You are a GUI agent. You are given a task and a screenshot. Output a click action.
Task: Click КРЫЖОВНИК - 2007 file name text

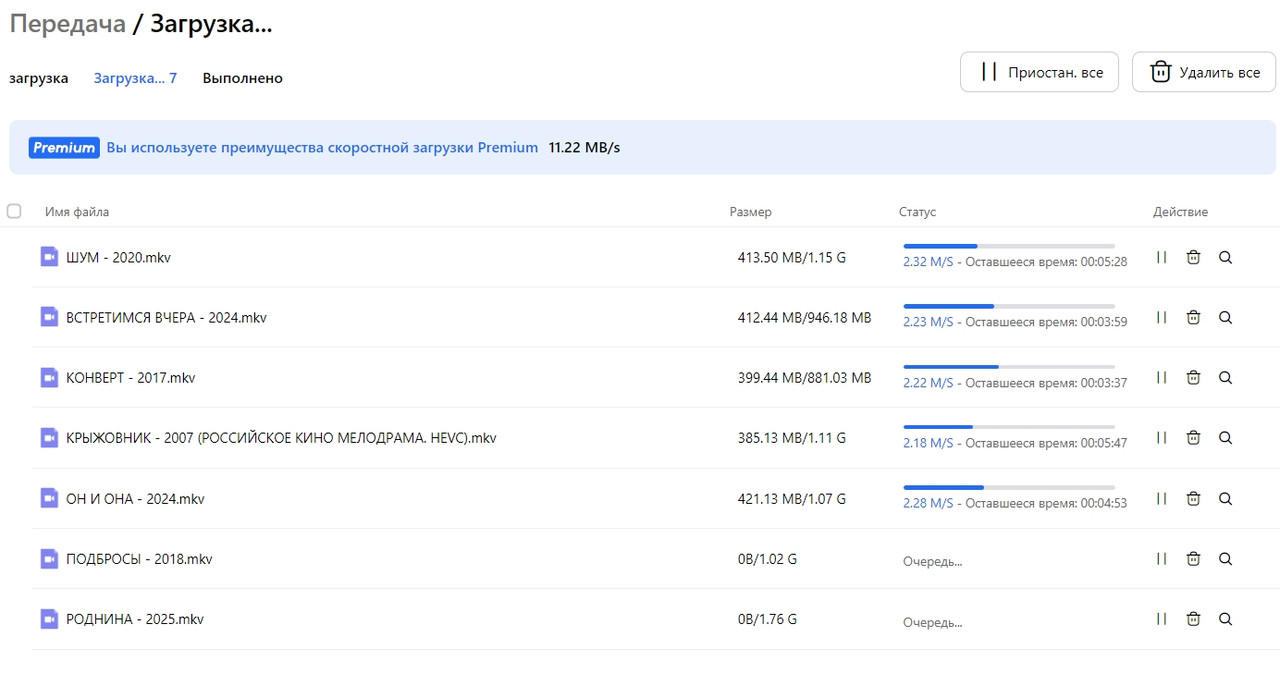[x=281, y=438]
